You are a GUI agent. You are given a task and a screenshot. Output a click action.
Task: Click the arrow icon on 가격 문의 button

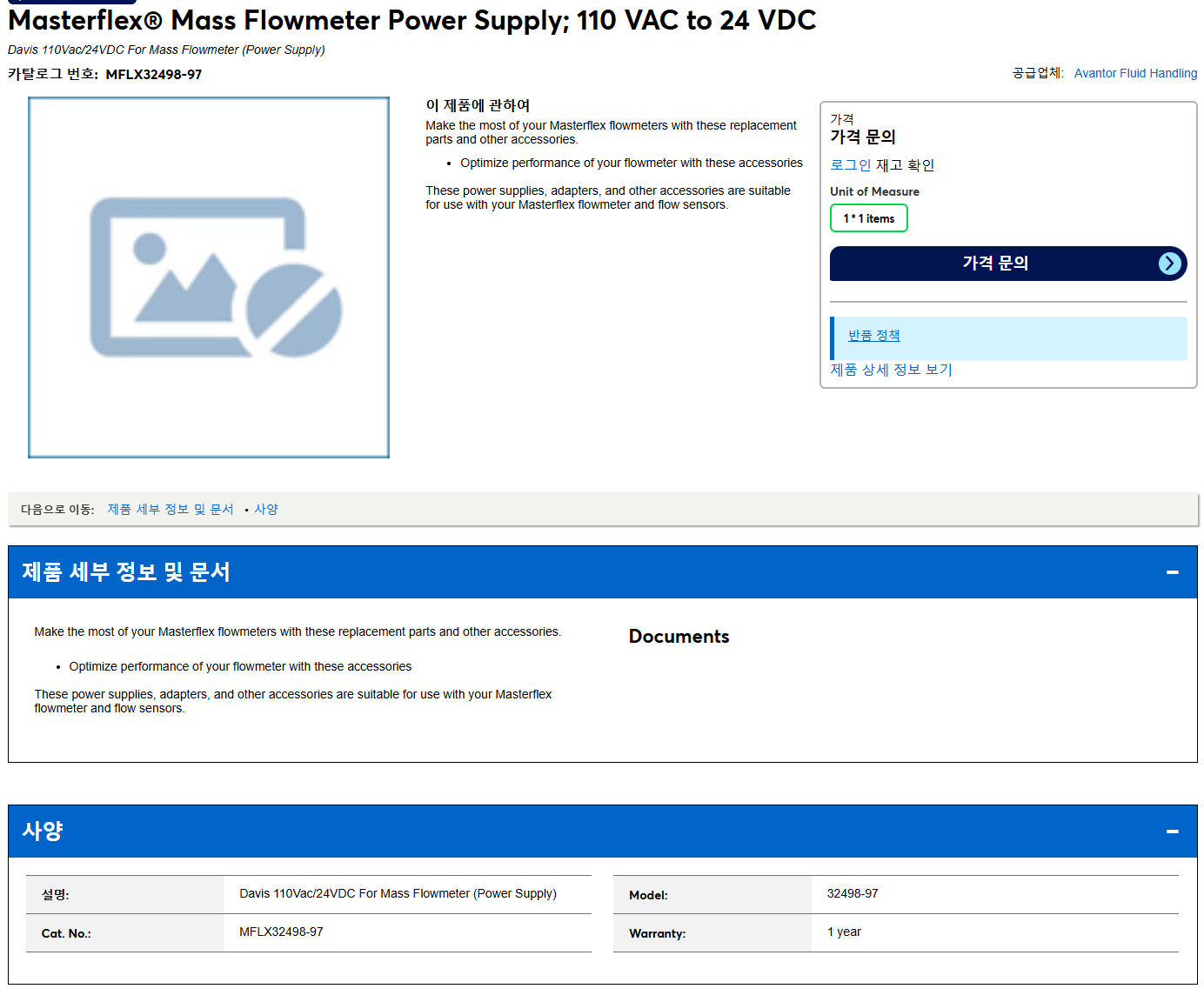tap(1170, 264)
